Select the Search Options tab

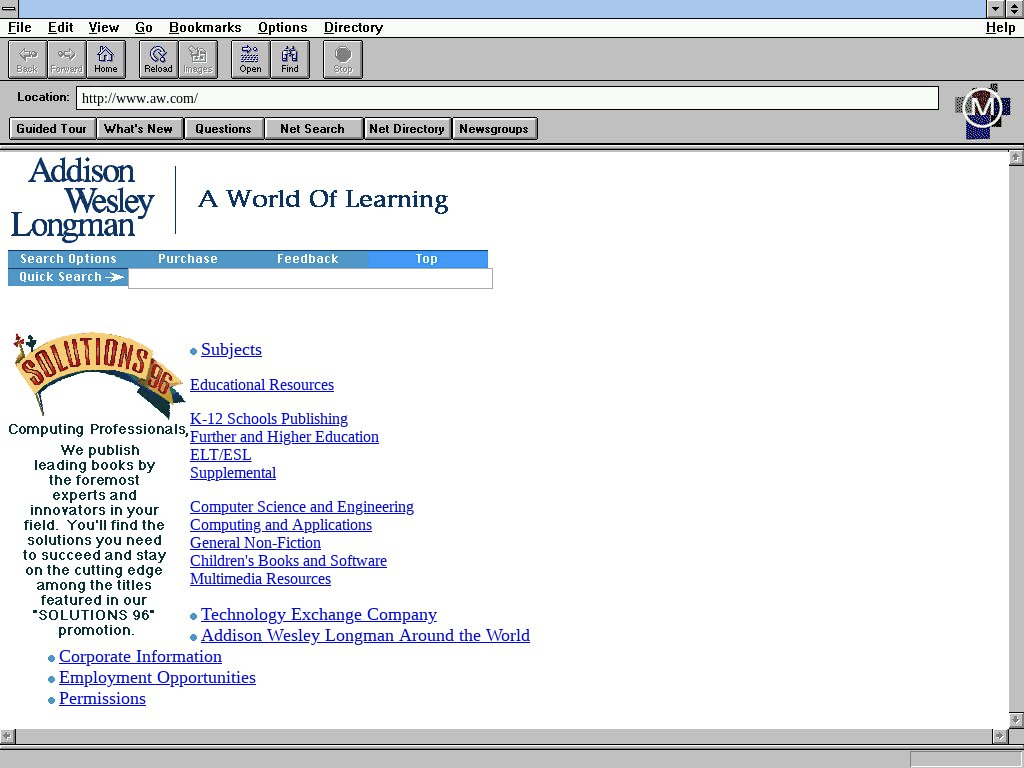click(68, 259)
